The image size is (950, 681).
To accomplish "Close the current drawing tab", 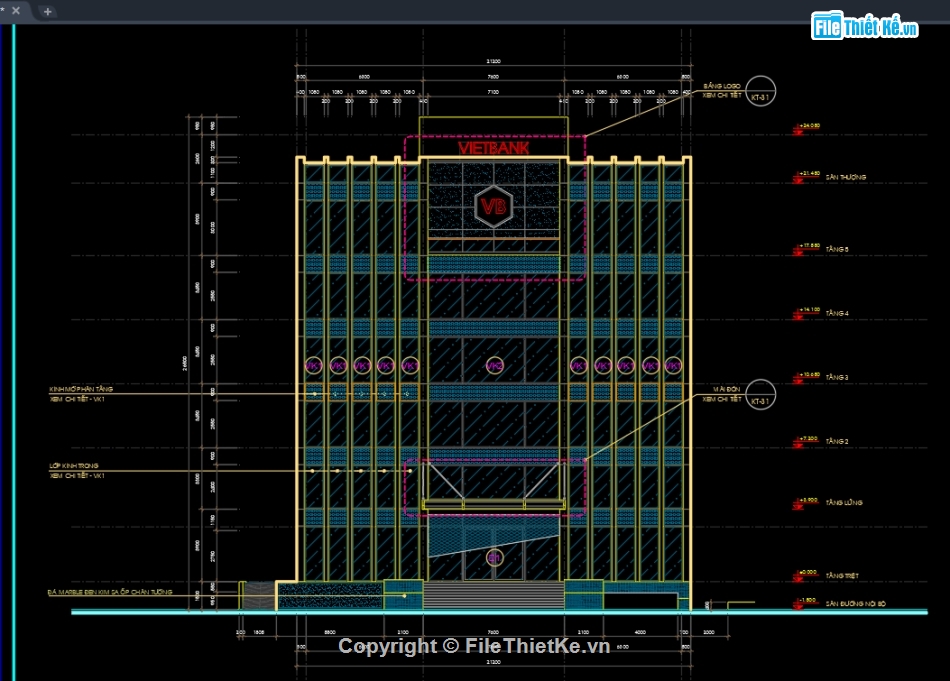I will 16,10.
